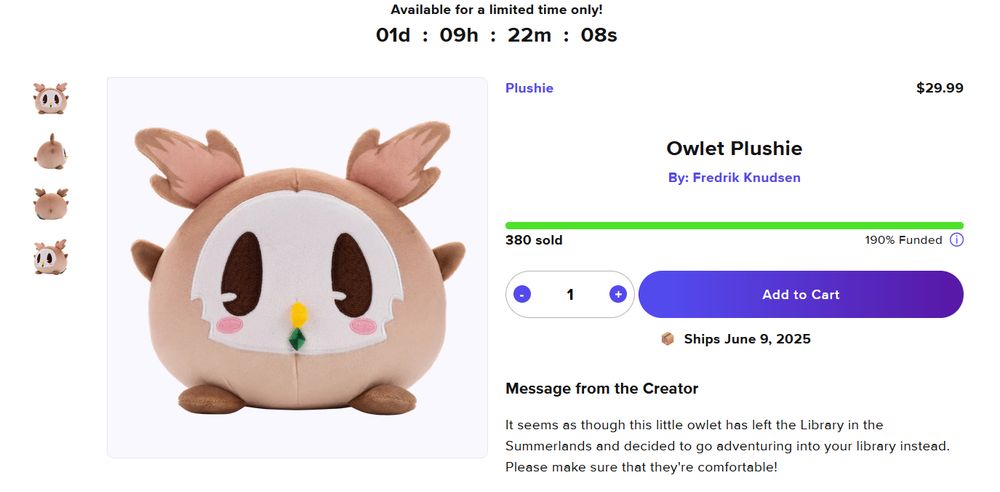Increase quantity with the plus button
The height and width of the screenshot is (492, 1000).
coord(618,294)
